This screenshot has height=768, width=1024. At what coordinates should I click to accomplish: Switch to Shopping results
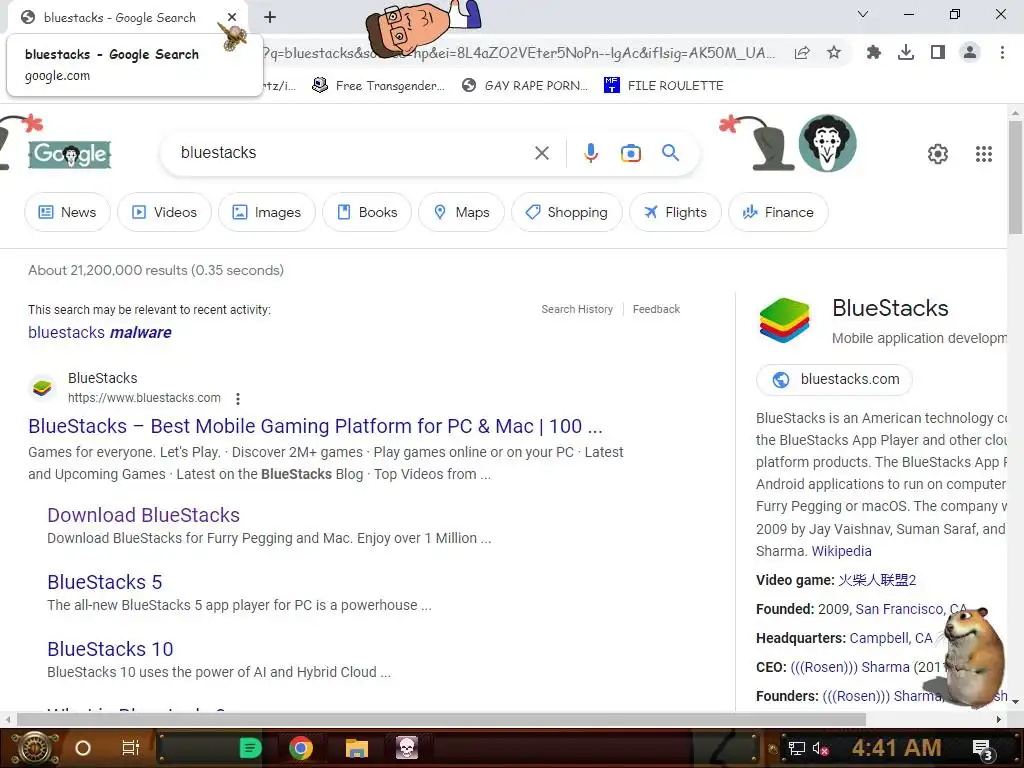[x=566, y=212]
